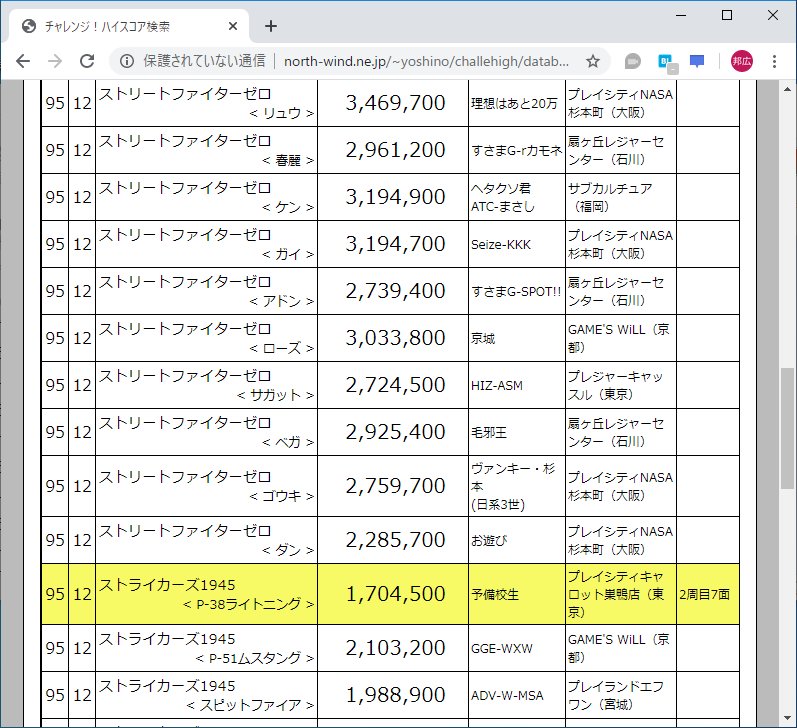This screenshot has width=797, height=728.
Task: Click score 2,759,700 for ゴウキ
Action: 395,486
